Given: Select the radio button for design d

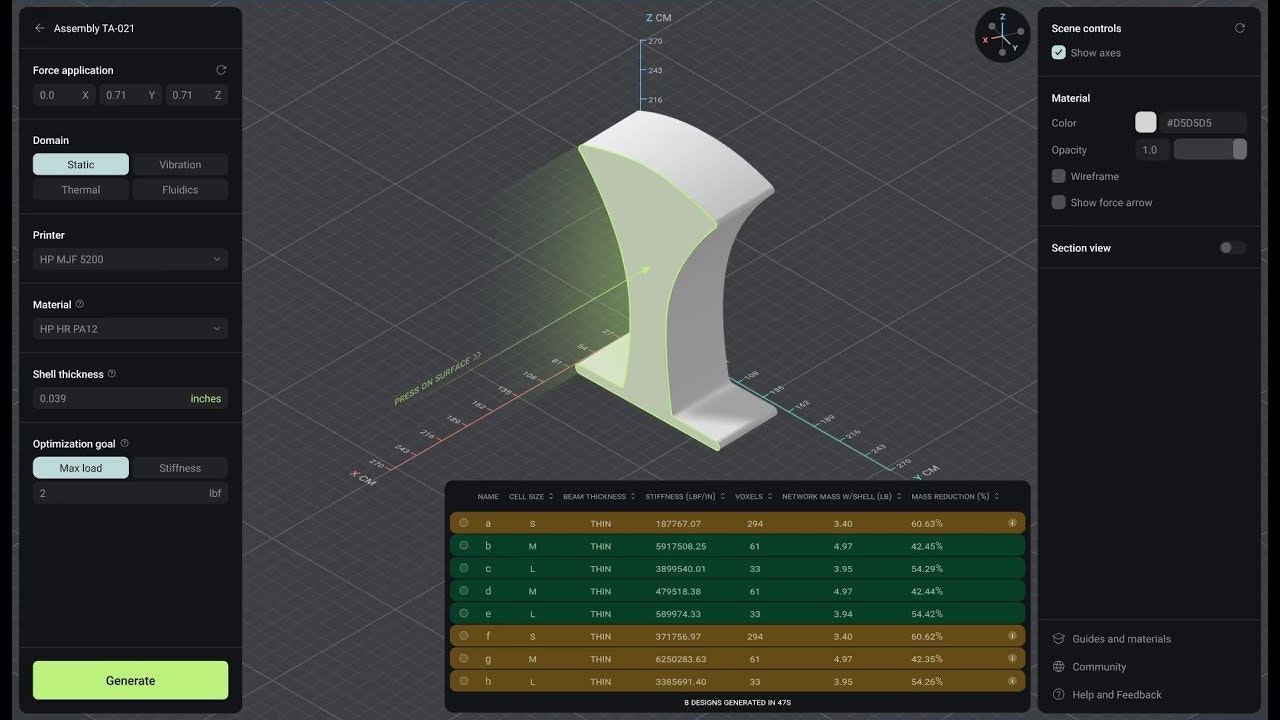Looking at the screenshot, I should point(464,591).
